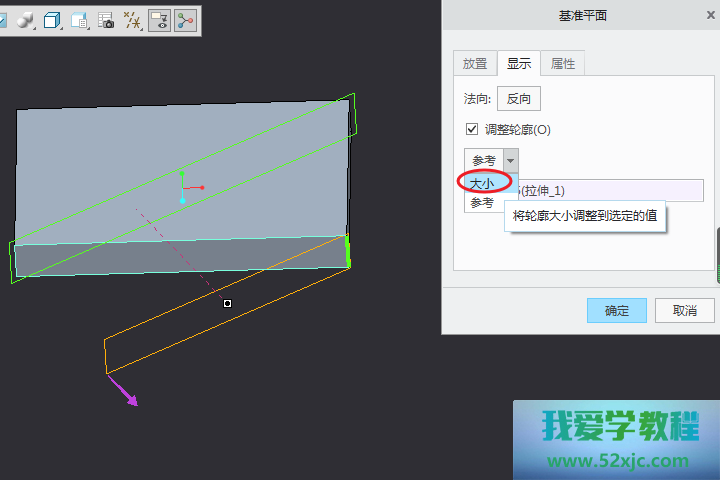
Task: Choose 参考 option in the dropdown list
Action: [483, 203]
